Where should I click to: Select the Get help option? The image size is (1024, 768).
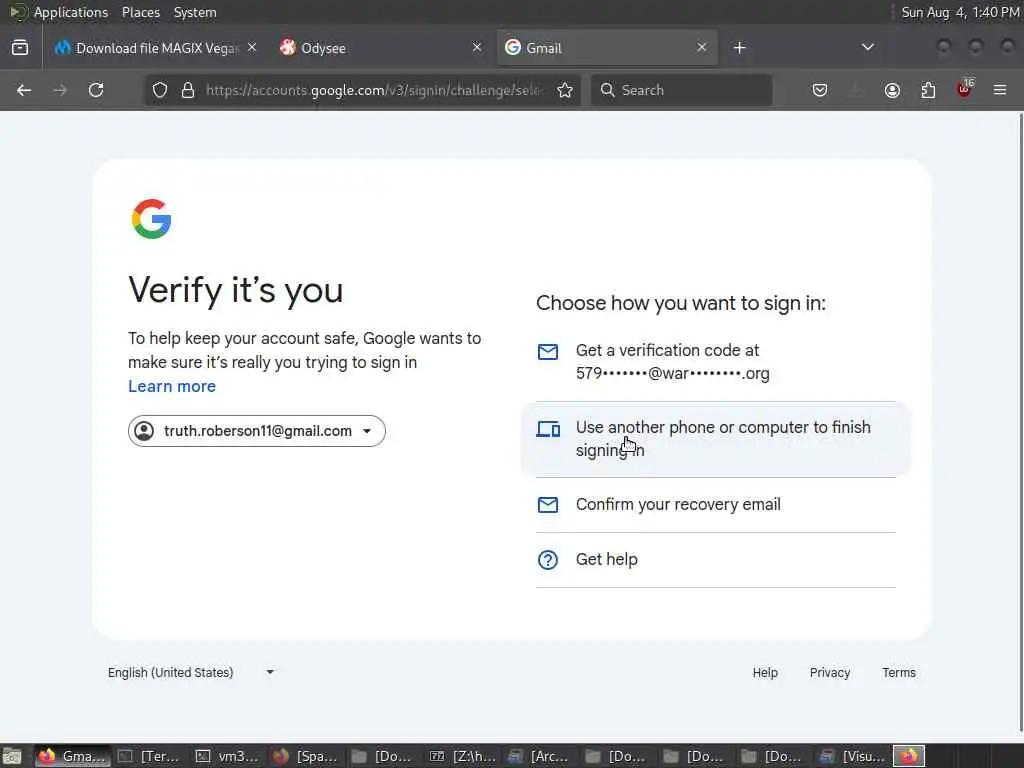[x=716, y=560]
